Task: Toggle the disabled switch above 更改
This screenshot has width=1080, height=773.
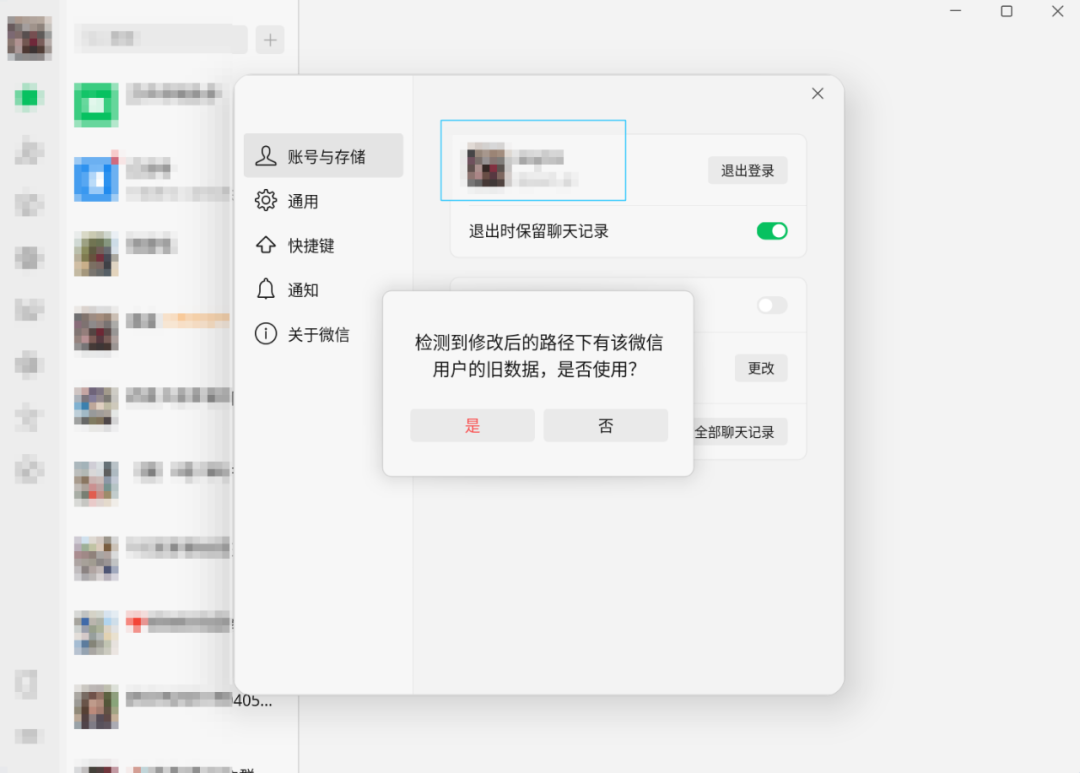Action: click(771, 305)
